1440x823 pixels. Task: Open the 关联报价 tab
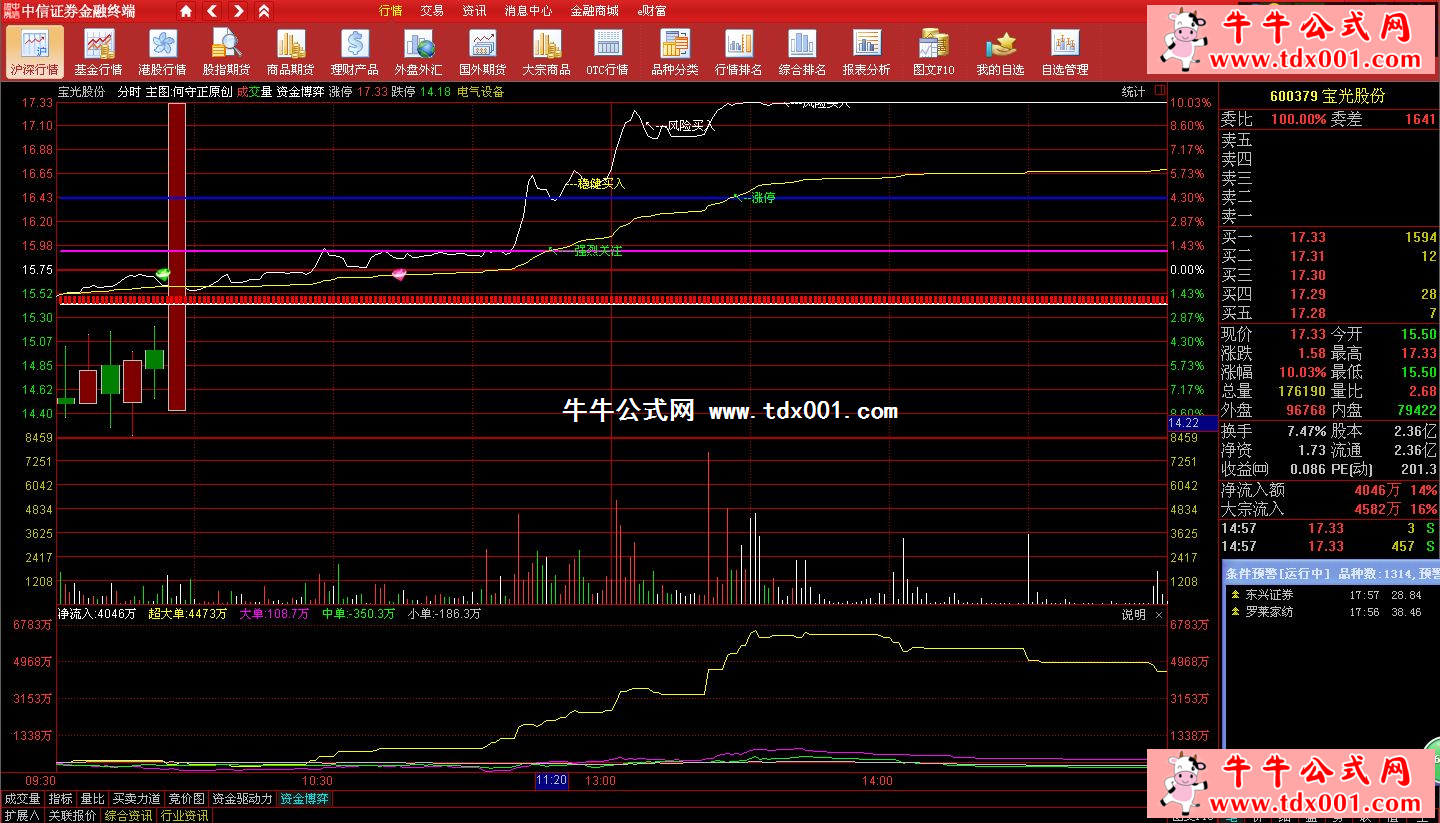point(72,815)
